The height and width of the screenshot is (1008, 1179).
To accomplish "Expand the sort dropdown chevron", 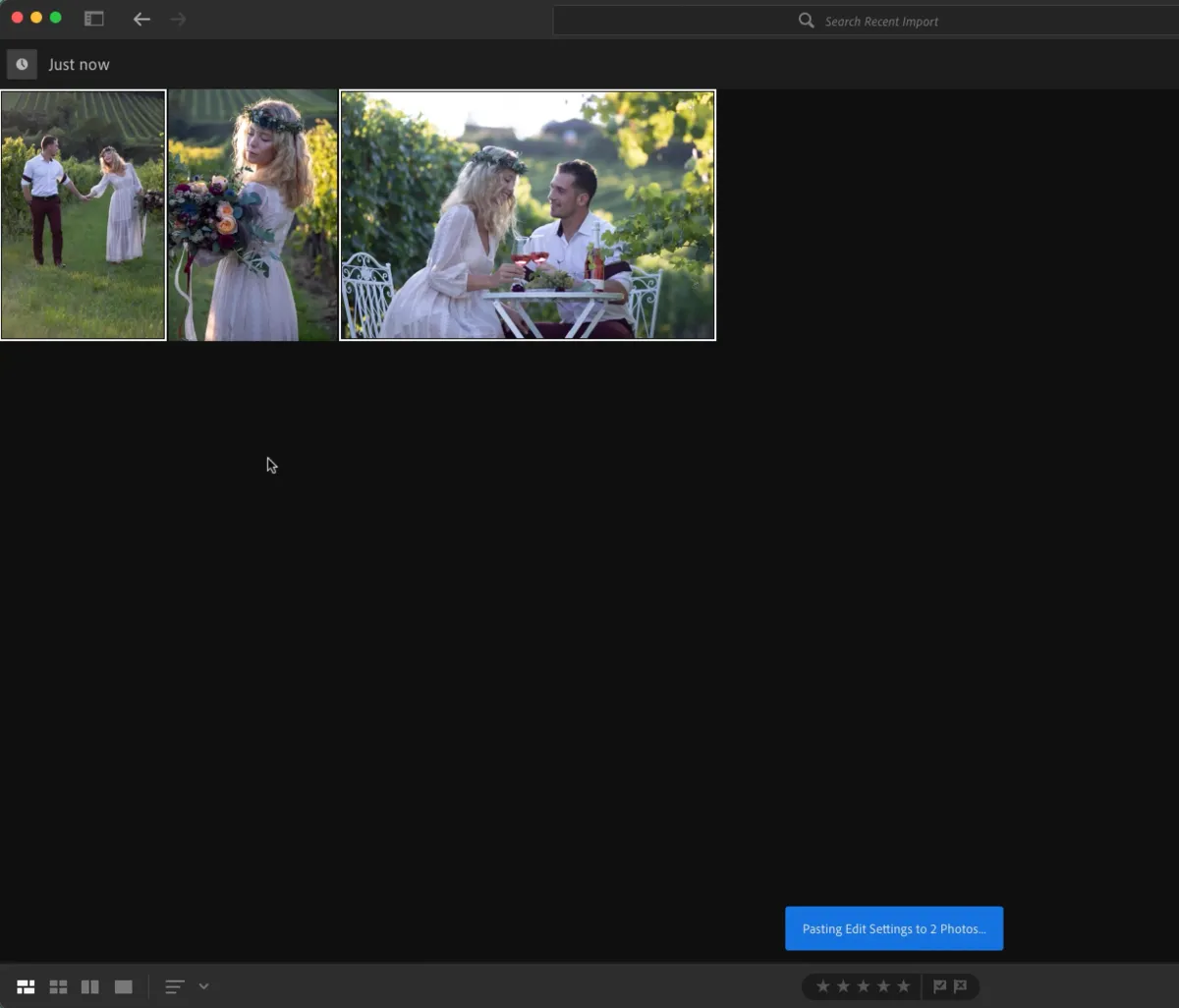I will click(203, 986).
